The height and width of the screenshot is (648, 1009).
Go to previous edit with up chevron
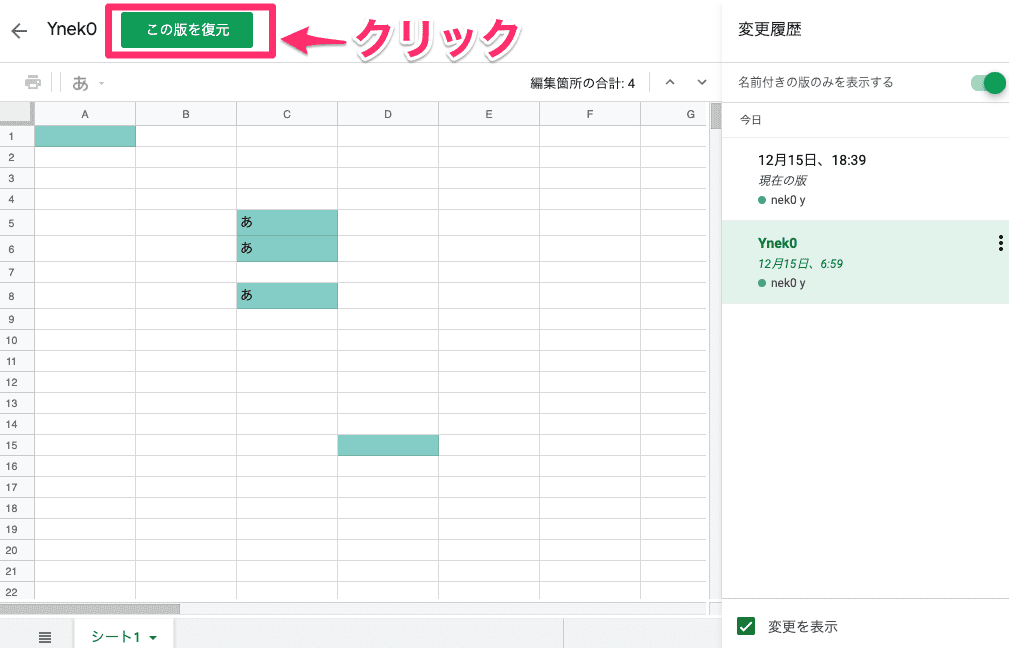click(670, 82)
